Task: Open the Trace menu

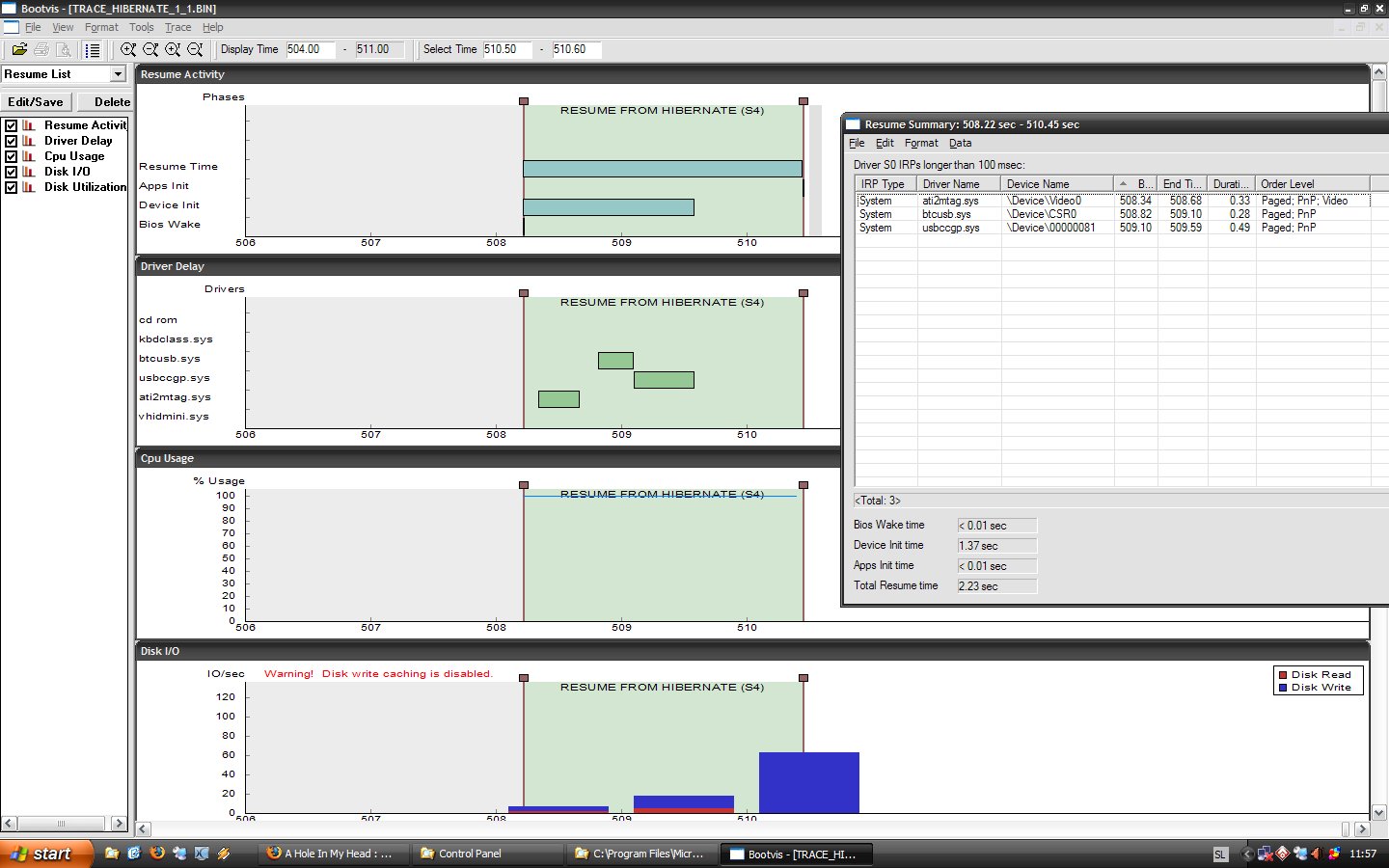Action: pyautogui.click(x=177, y=27)
